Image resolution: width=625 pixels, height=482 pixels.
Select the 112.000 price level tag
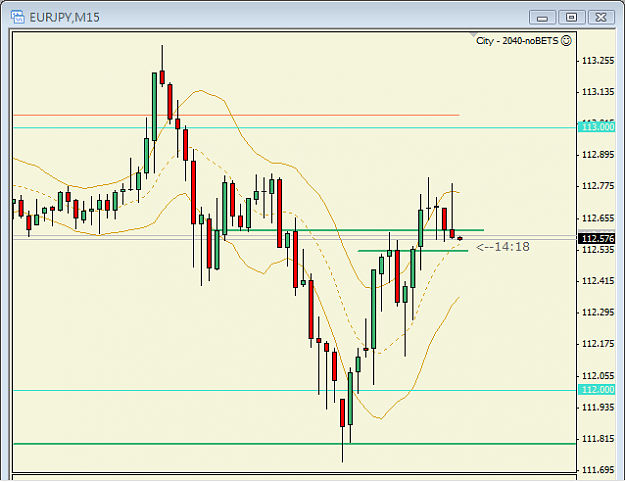[597, 390]
